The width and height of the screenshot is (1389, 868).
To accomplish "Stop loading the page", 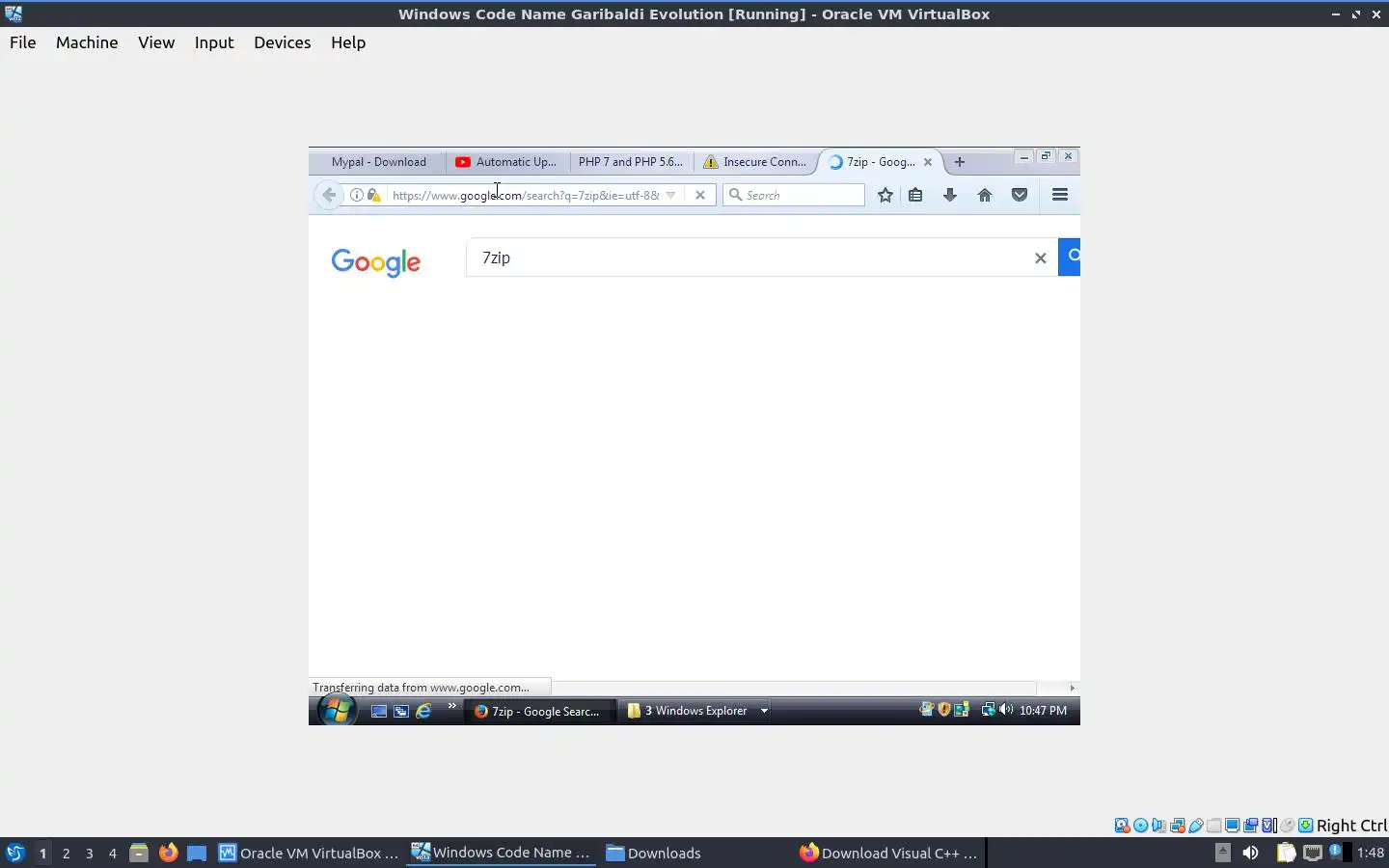I will tap(700, 195).
